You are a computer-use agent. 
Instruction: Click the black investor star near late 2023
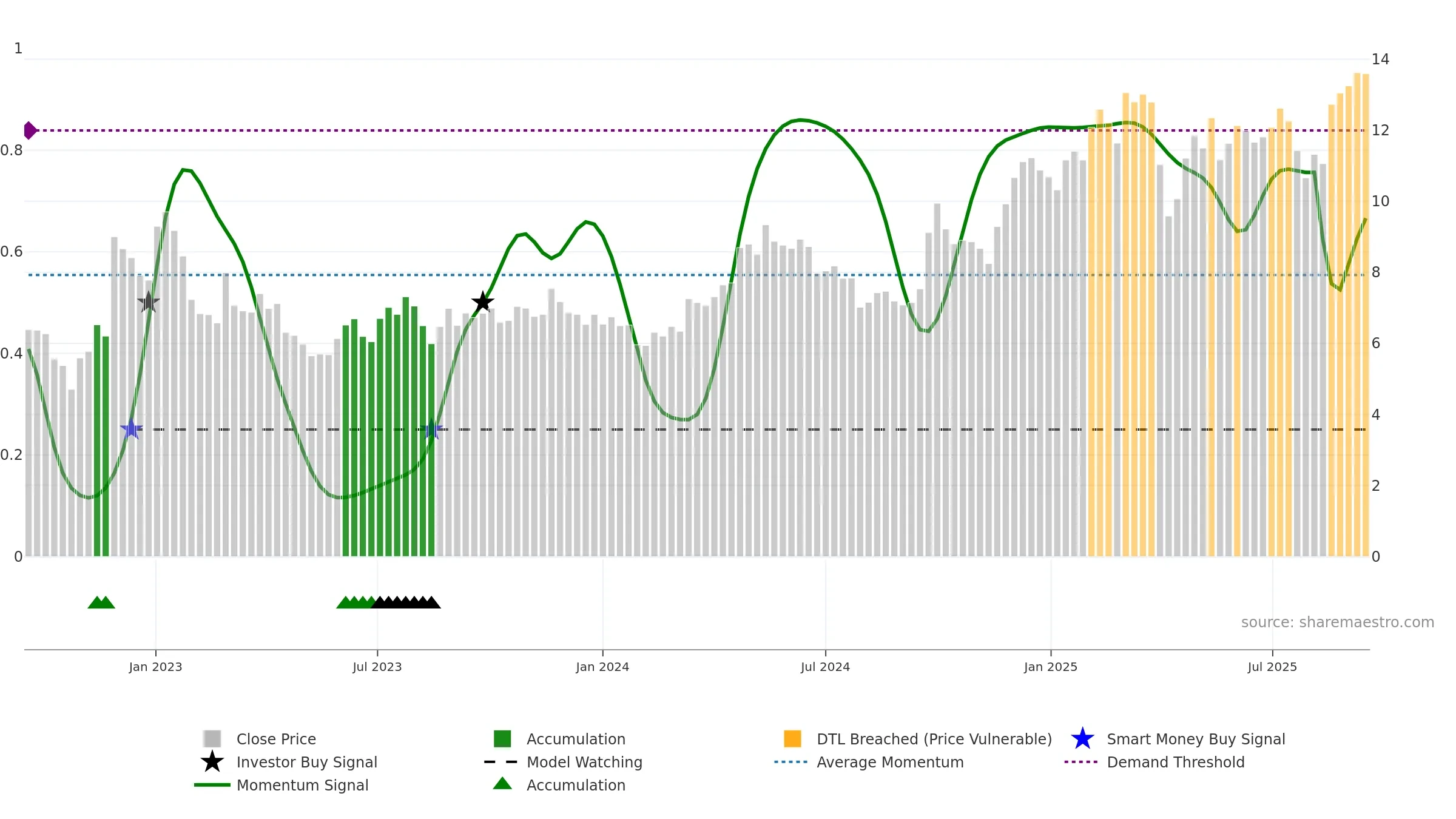483,302
